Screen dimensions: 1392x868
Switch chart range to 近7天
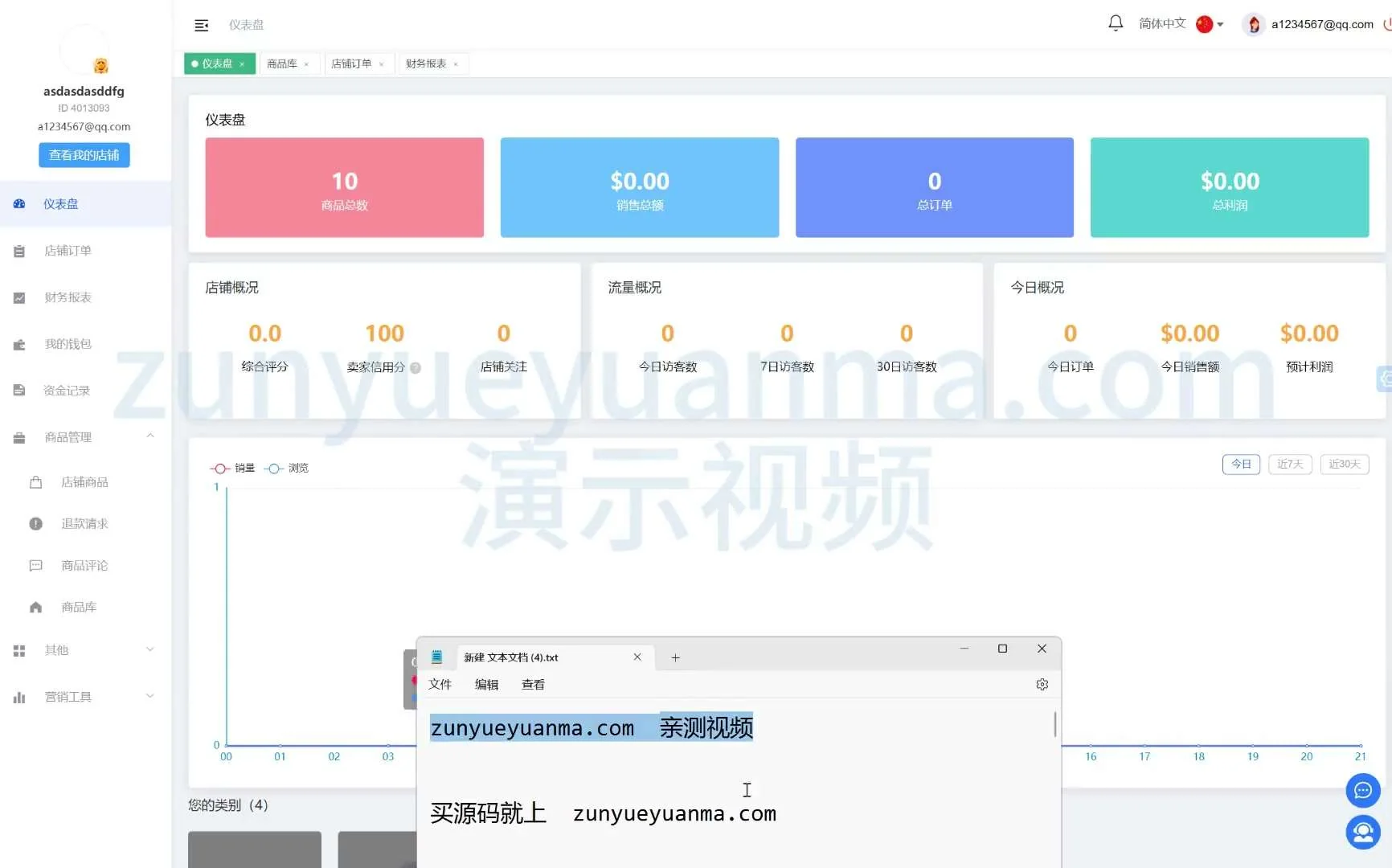1289,465
